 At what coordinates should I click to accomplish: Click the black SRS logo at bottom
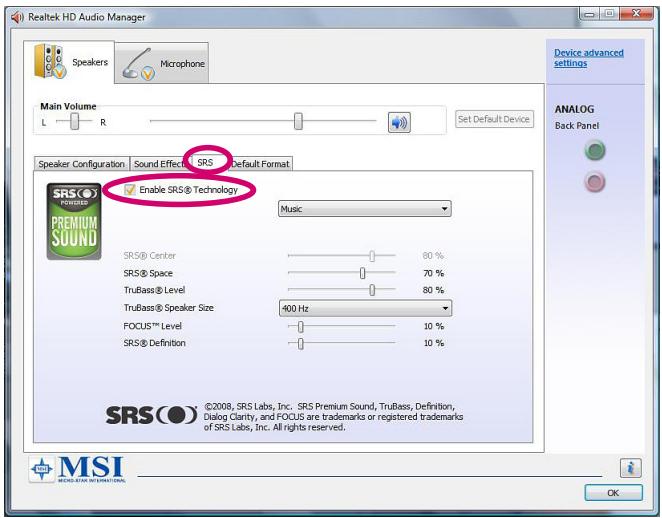point(151,415)
